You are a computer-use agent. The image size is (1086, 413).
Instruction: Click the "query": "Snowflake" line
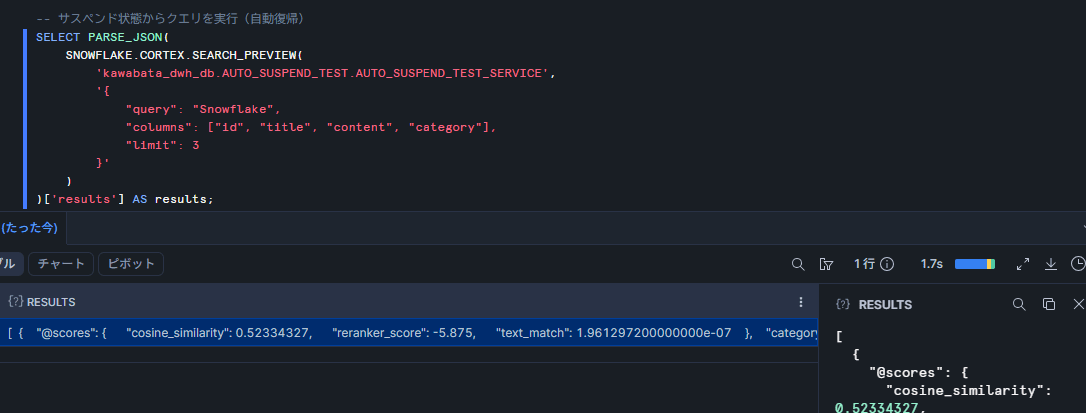[x=204, y=109]
